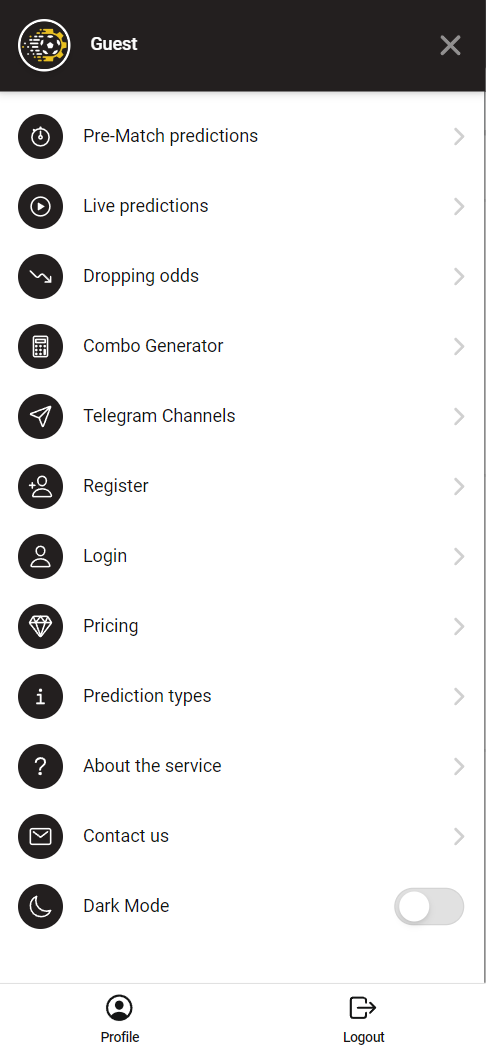Go to the Register menu entry
486x1054 pixels.
coord(242,487)
